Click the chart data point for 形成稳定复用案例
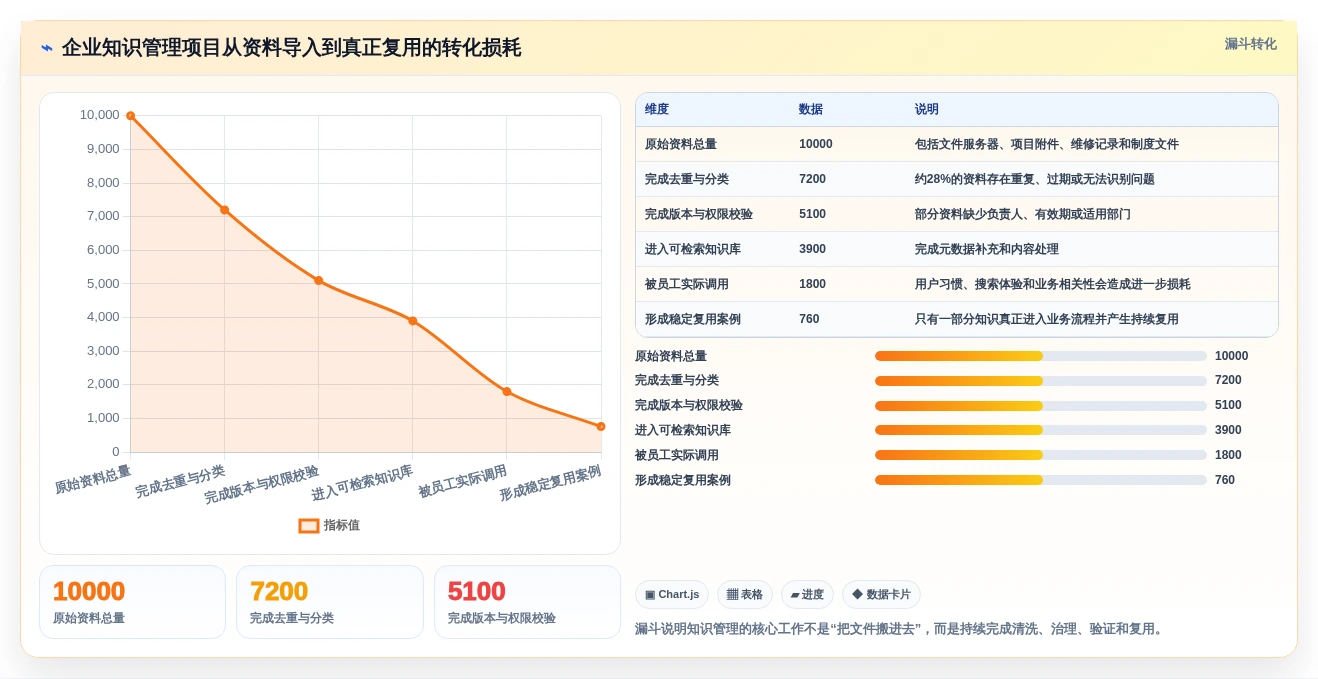 coord(600,427)
